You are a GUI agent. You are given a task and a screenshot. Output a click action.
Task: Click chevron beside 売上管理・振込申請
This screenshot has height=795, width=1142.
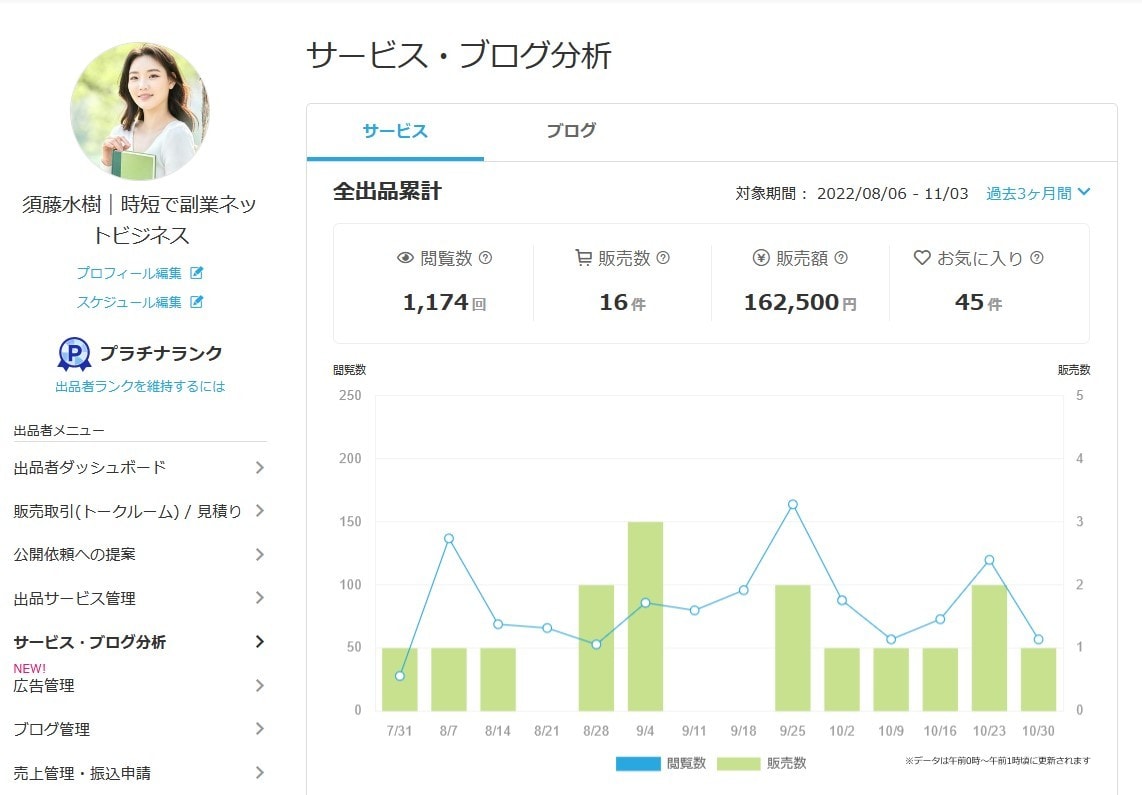point(259,773)
